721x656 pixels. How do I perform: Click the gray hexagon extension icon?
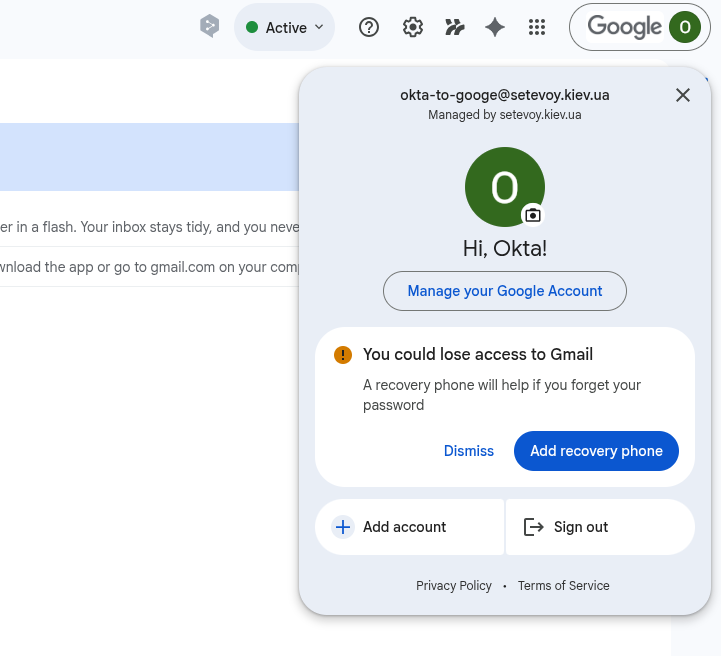click(209, 27)
